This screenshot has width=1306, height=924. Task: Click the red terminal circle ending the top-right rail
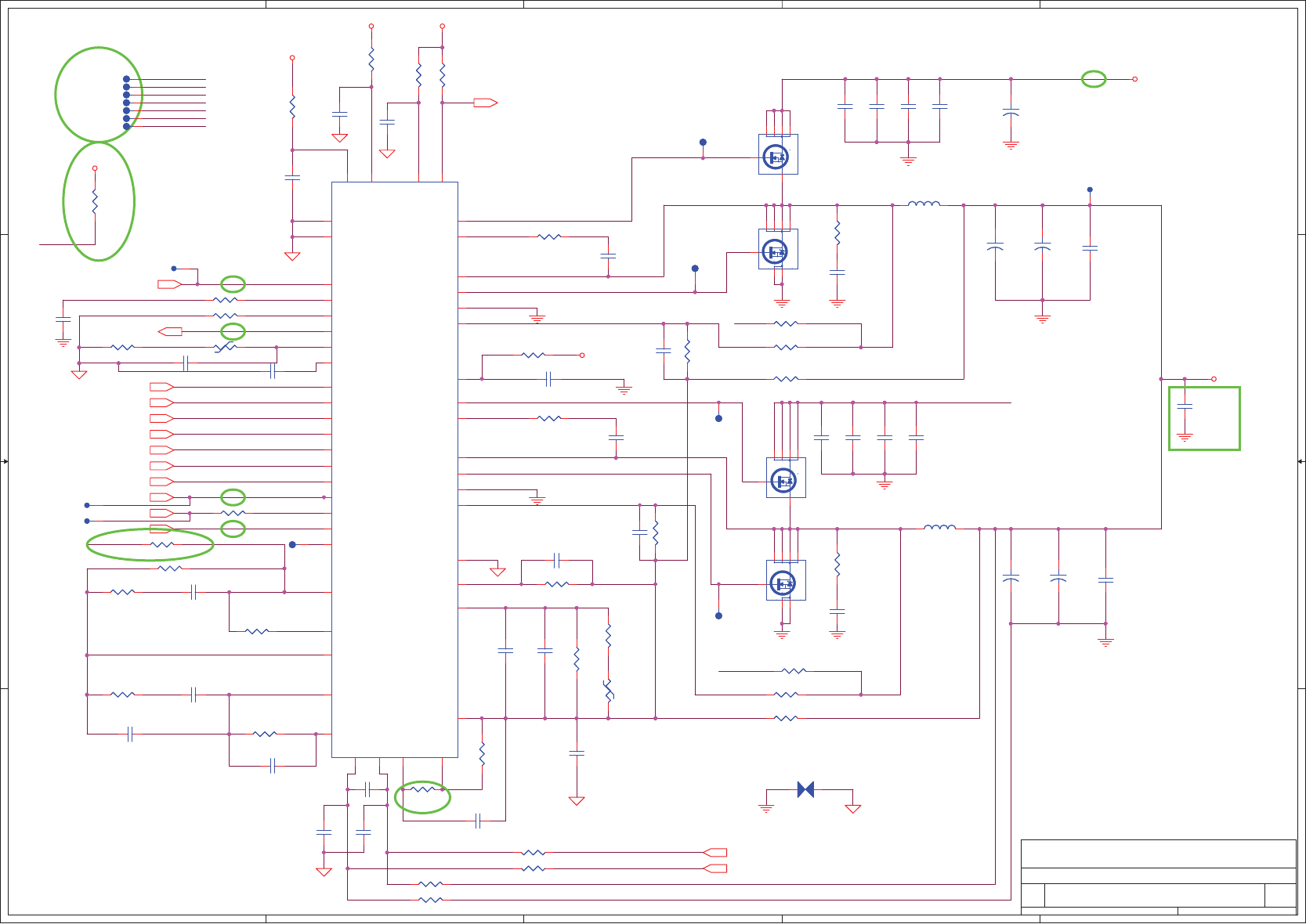click(x=1134, y=79)
